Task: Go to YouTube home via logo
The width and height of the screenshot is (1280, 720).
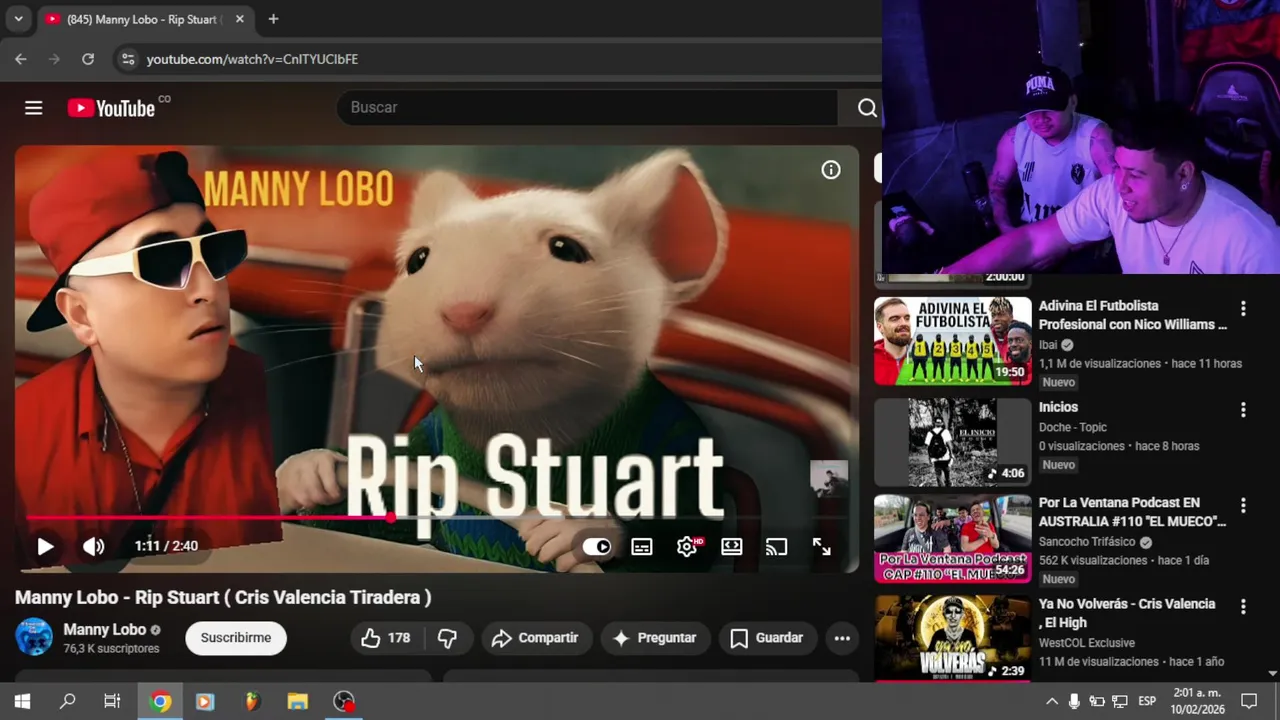Action: (x=111, y=108)
